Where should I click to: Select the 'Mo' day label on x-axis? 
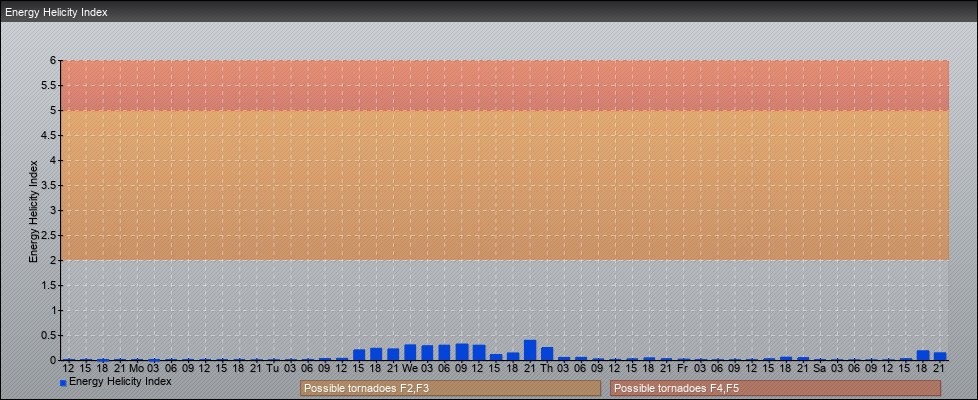click(x=136, y=368)
